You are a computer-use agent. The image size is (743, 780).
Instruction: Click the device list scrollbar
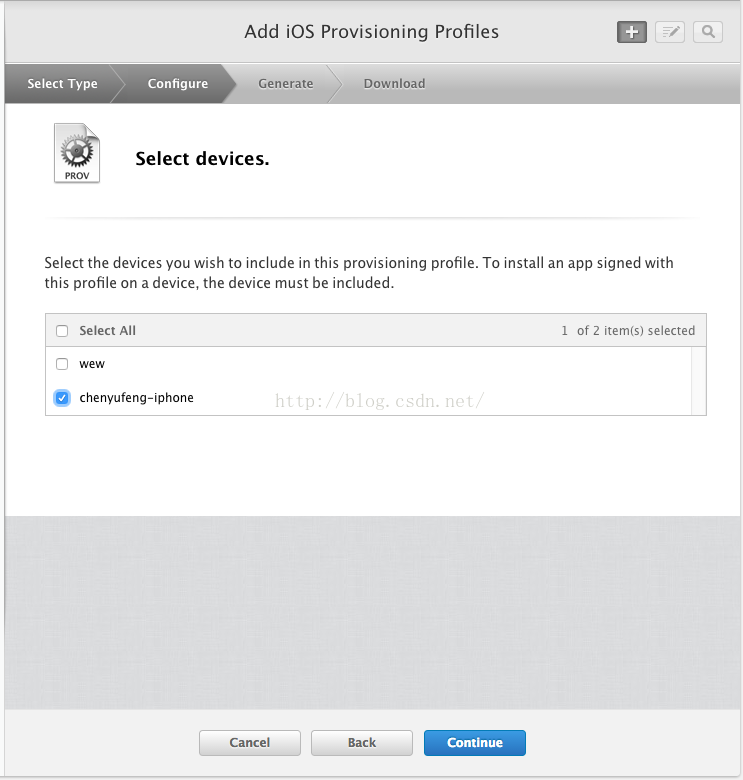pos(698,380)
